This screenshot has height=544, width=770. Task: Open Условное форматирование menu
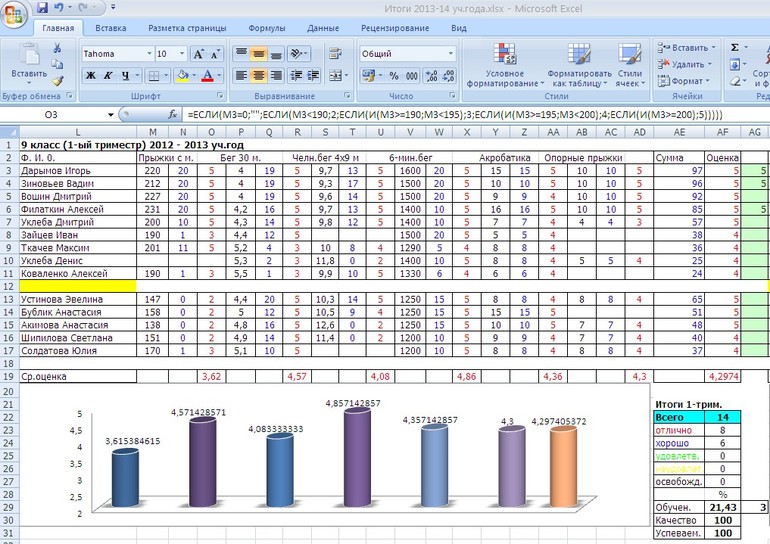pos(505,65)
